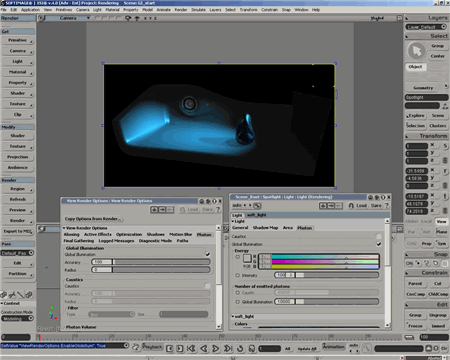450x360 pixels.
Task: Click the Freeze button in Edit panel
Action: pos(415,326)
